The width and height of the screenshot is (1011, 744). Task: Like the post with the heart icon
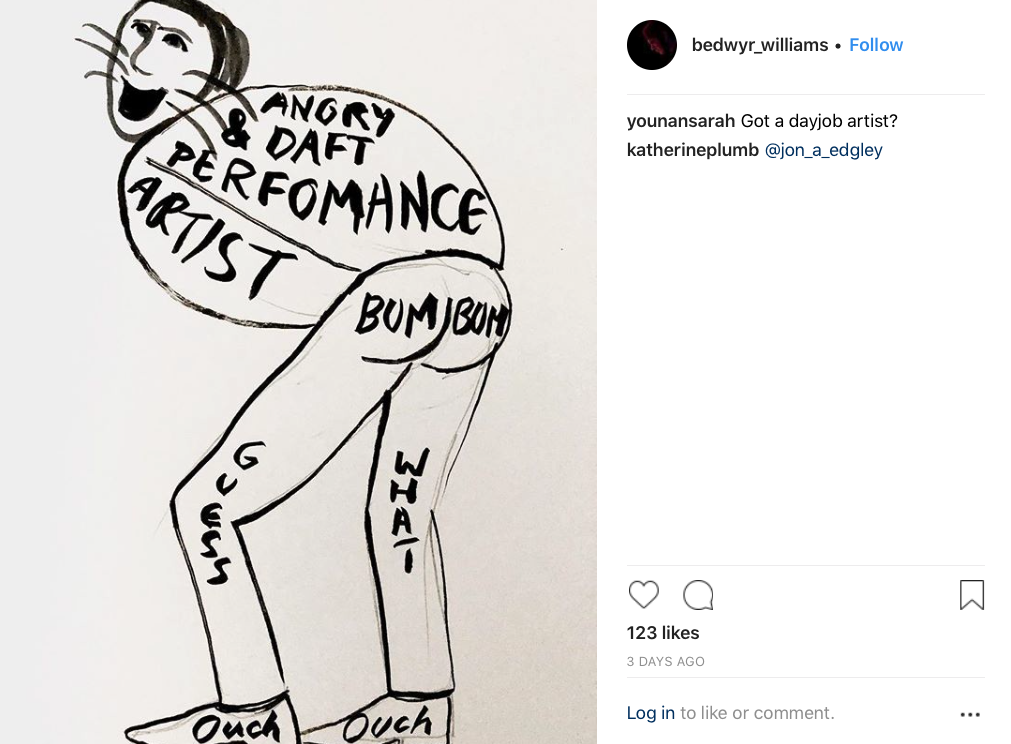643,594
